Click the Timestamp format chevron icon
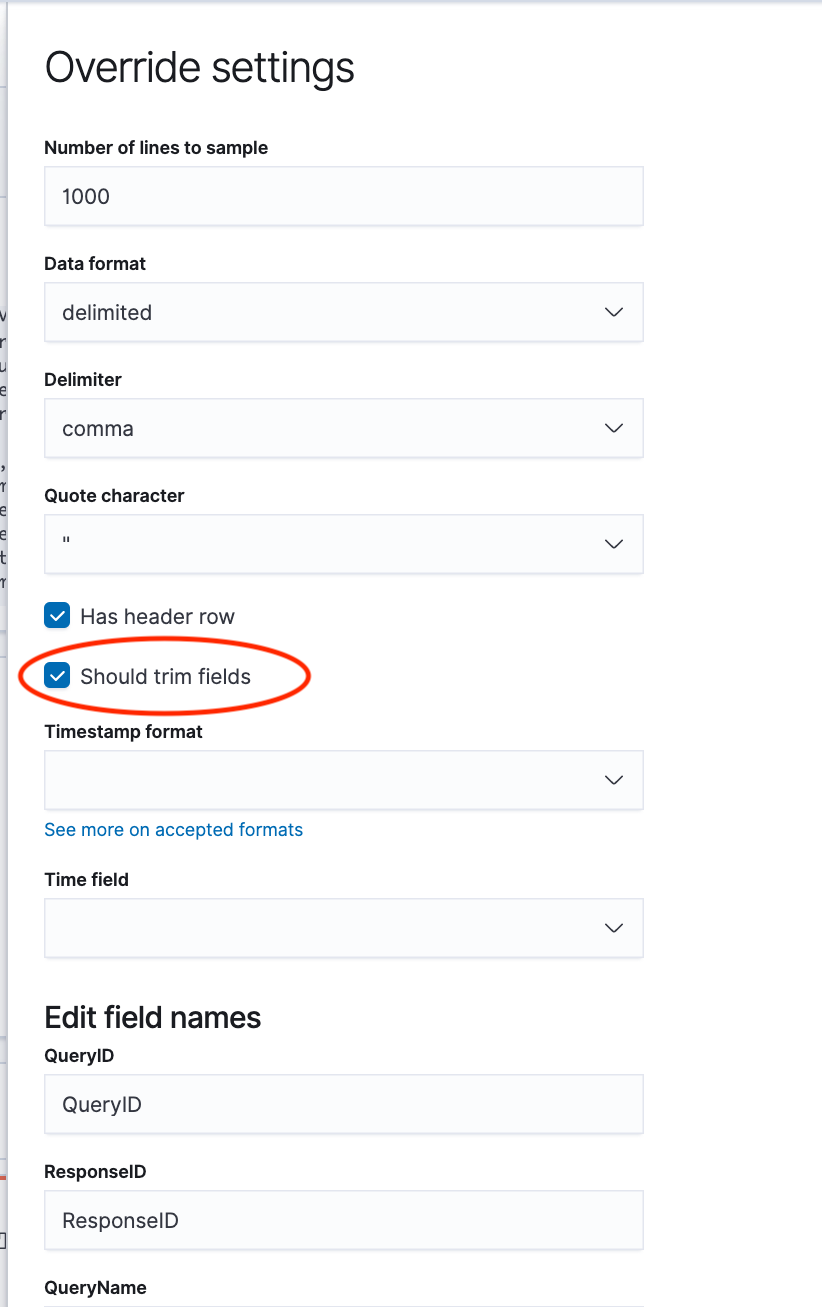The height and width of the screenshot is (1307, 822). (x=614, y=780)
